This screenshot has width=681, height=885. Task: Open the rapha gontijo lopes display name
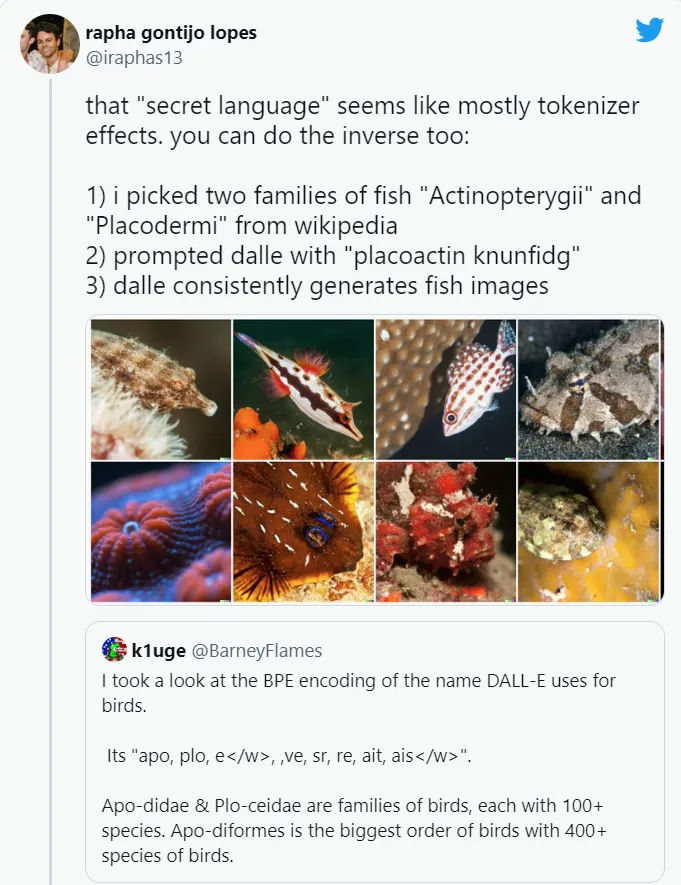coord(171,33)
